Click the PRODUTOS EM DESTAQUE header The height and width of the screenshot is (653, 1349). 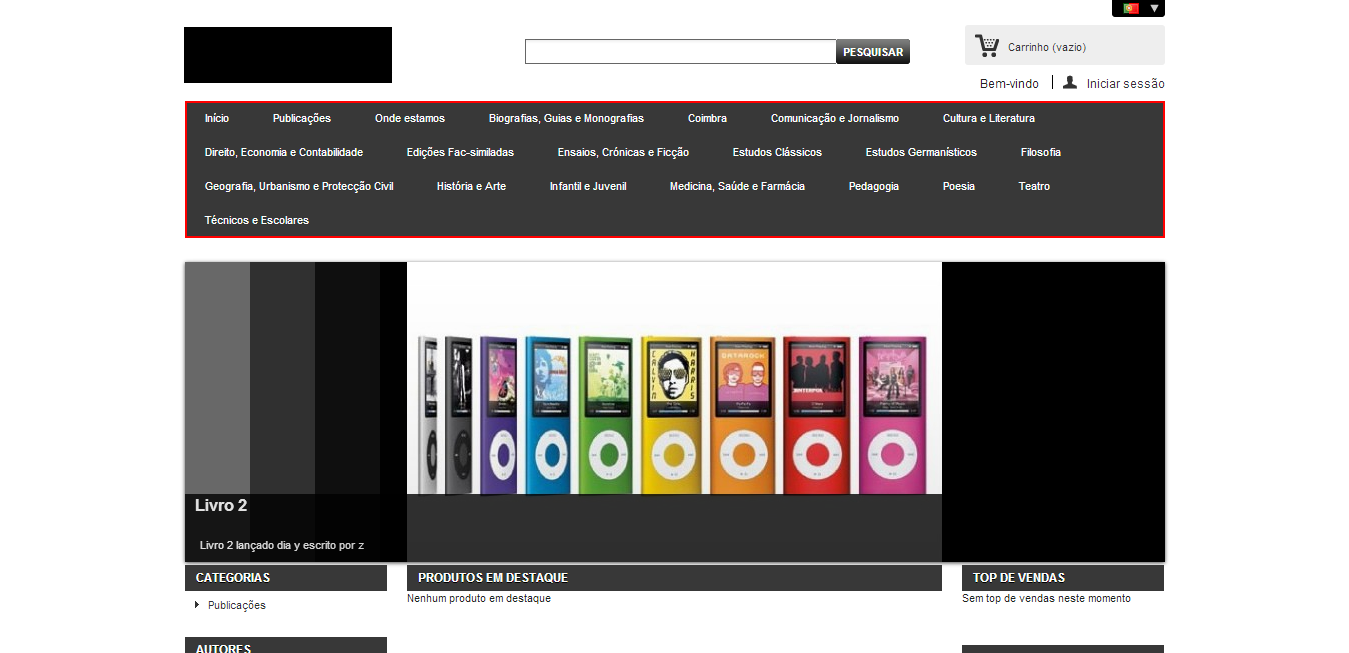(674, 578)
